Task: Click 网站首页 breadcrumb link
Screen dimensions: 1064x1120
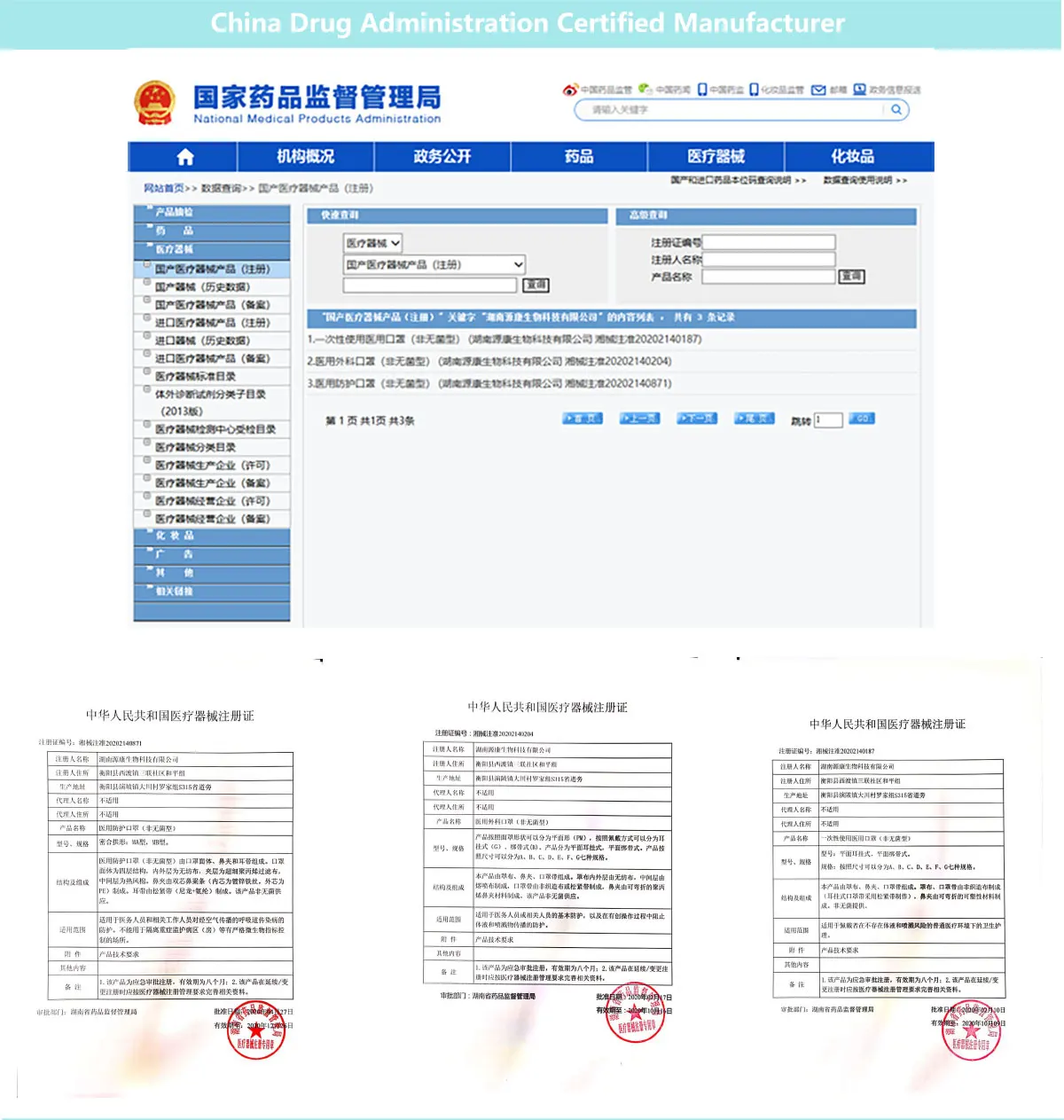Action: pyautogui.click(x=164, y=188)
